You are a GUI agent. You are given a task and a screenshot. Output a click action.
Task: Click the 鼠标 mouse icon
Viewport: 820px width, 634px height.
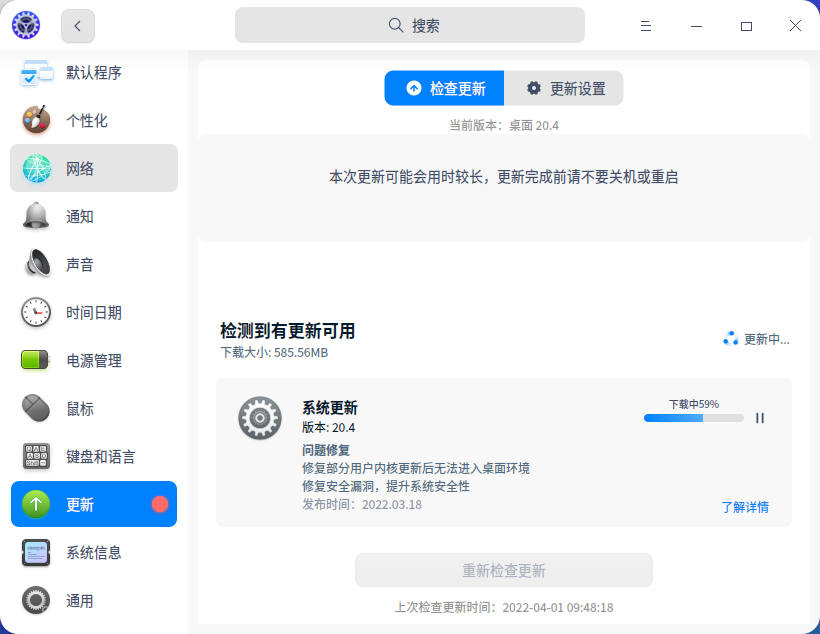point(36,408)
